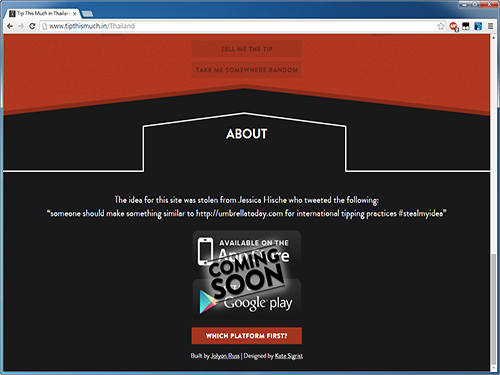Click the ABOUT heading

click(x=247, y=134)
